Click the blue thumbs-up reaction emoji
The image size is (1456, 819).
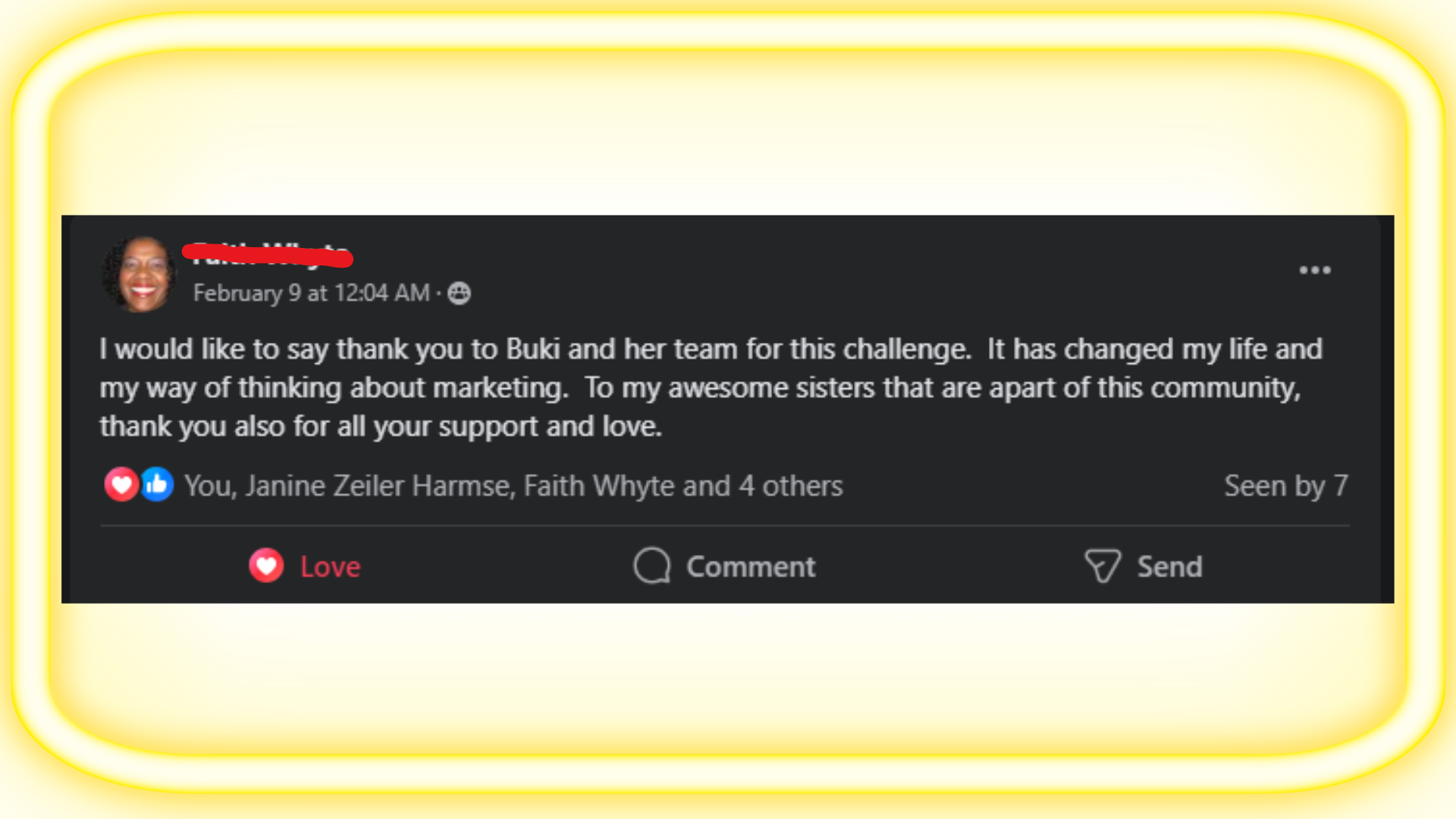tap(157, 485)
